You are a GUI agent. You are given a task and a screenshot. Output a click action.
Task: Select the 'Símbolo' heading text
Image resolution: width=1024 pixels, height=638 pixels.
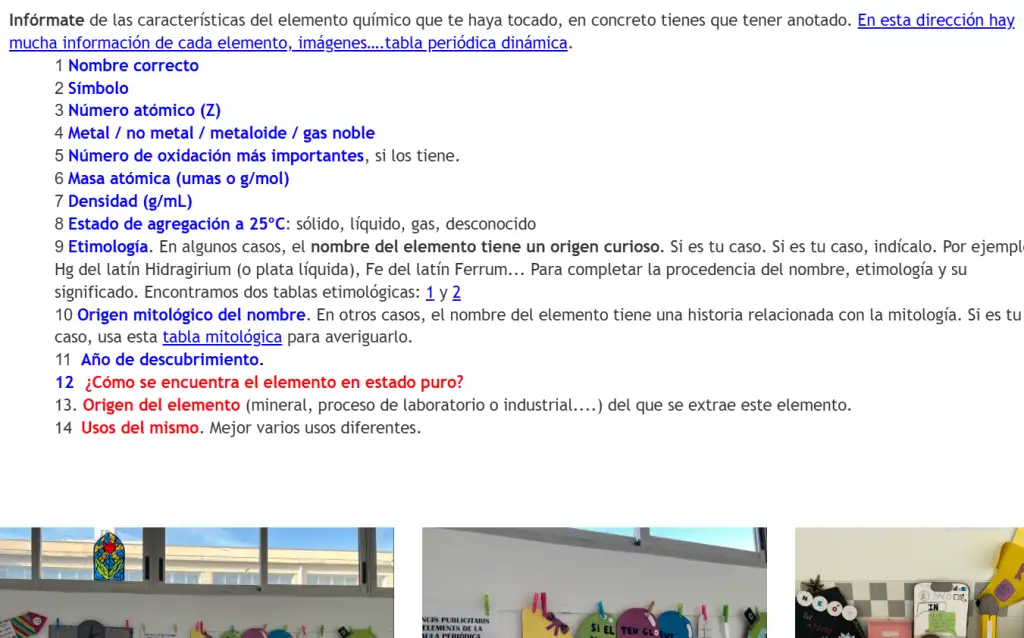[x=98, y=88]
